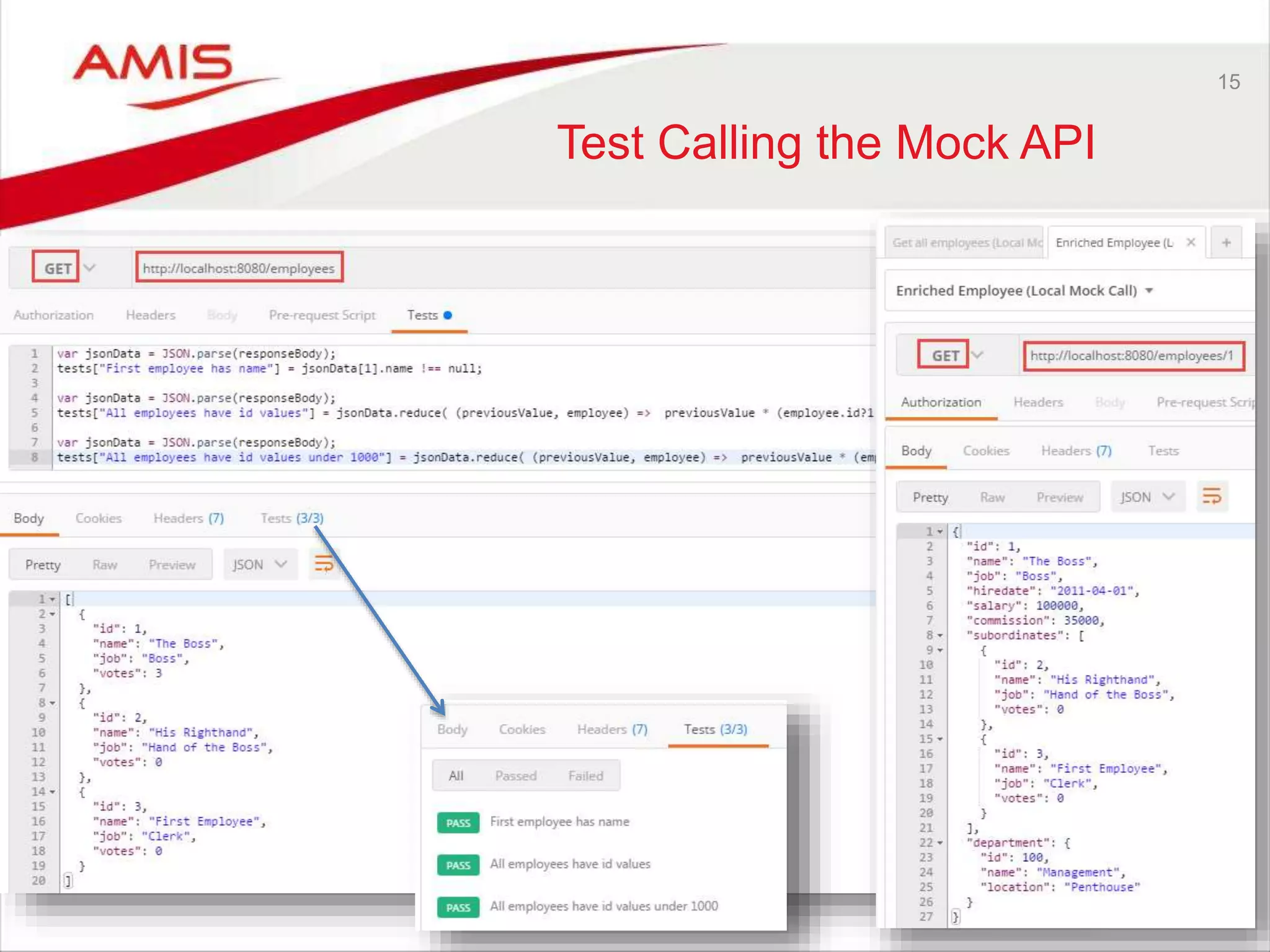Viewport: 1270px width, 952px height.
Task: Open Authorization tab in Enriched Employee window
Action: click(941, 402)
